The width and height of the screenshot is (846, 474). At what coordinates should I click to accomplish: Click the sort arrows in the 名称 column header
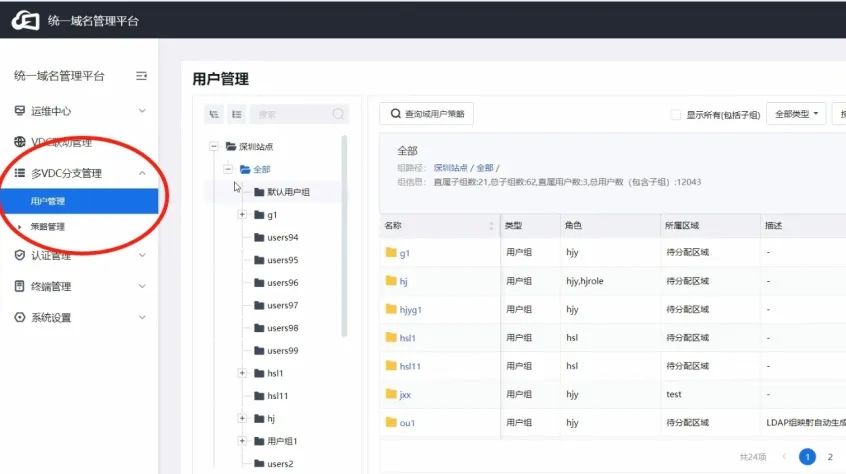coord(491,226)
